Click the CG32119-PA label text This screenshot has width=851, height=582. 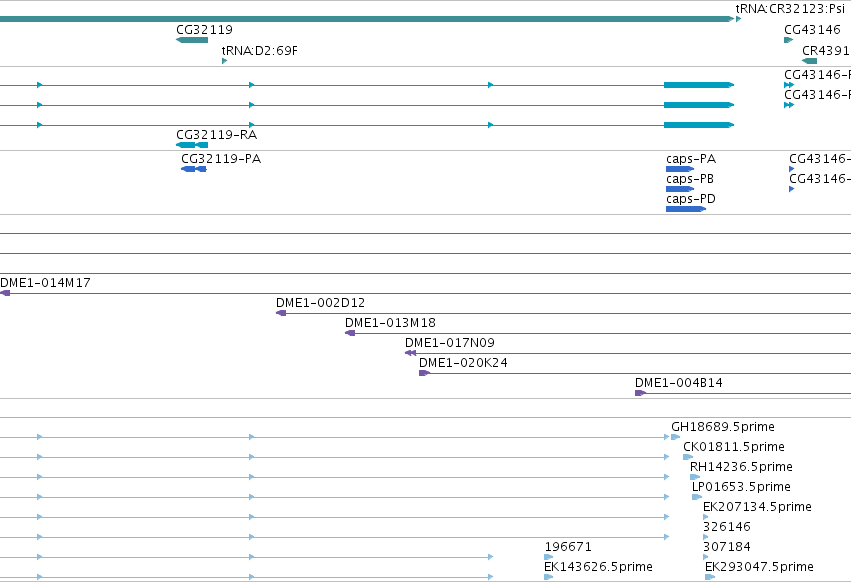[221, 159]
